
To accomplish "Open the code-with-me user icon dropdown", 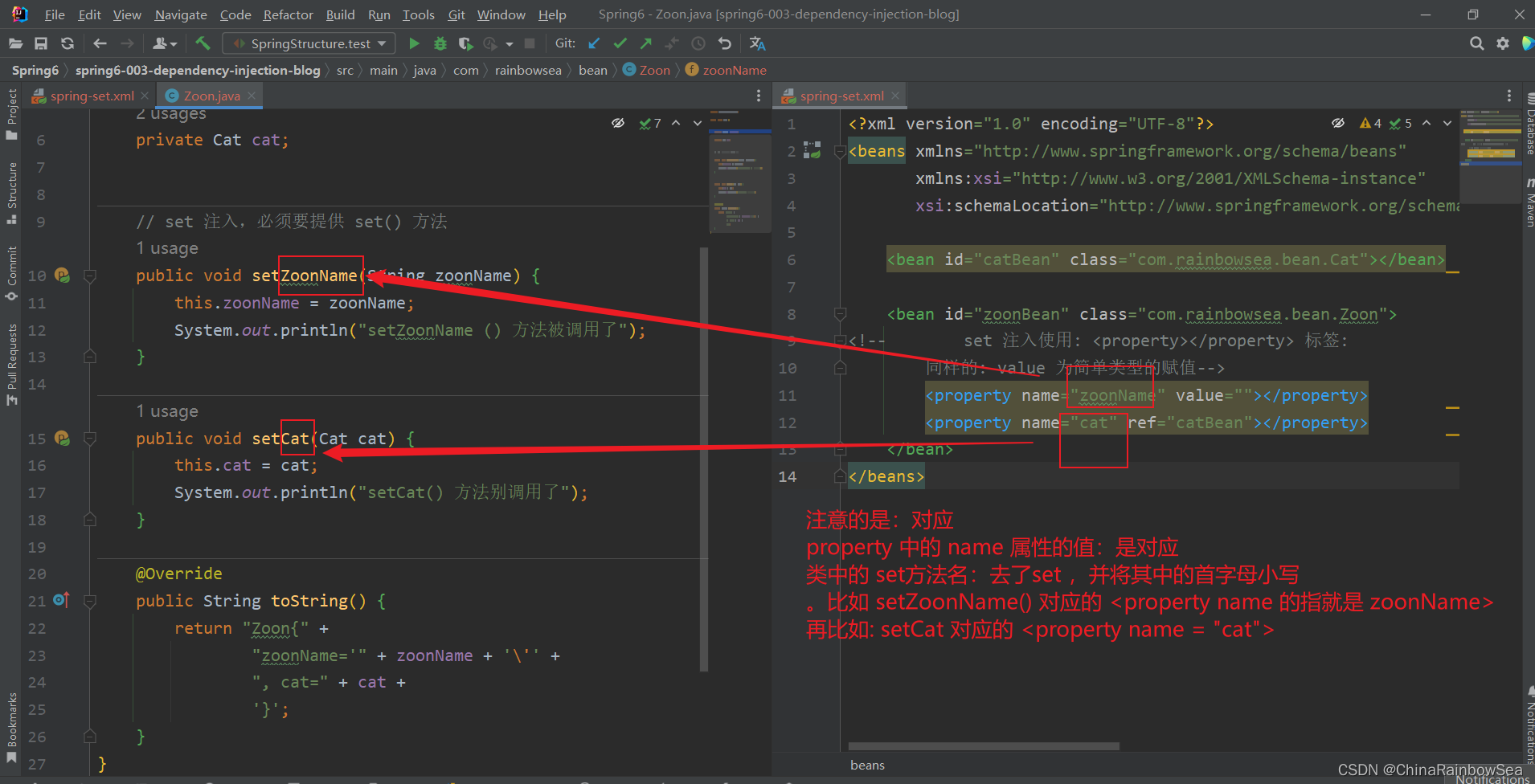I will coord(164,43).
